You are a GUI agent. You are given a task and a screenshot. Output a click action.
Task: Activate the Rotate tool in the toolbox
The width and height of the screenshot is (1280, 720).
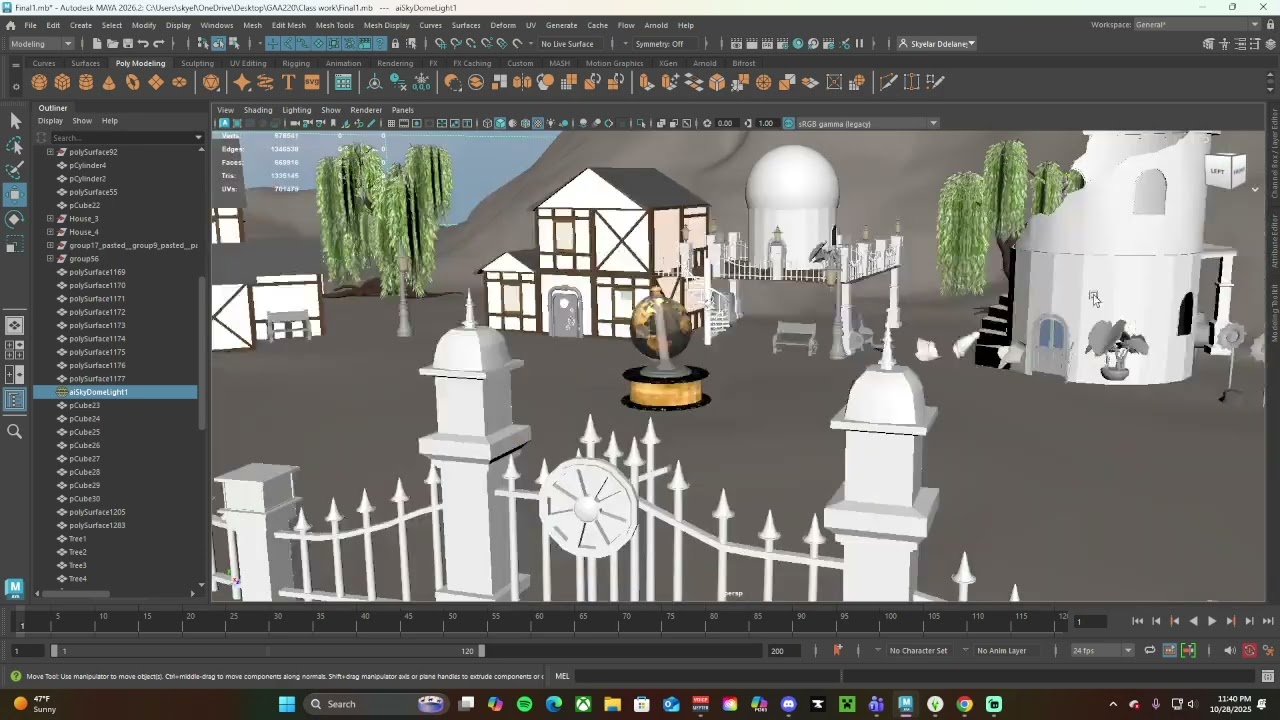pos(15,219)
